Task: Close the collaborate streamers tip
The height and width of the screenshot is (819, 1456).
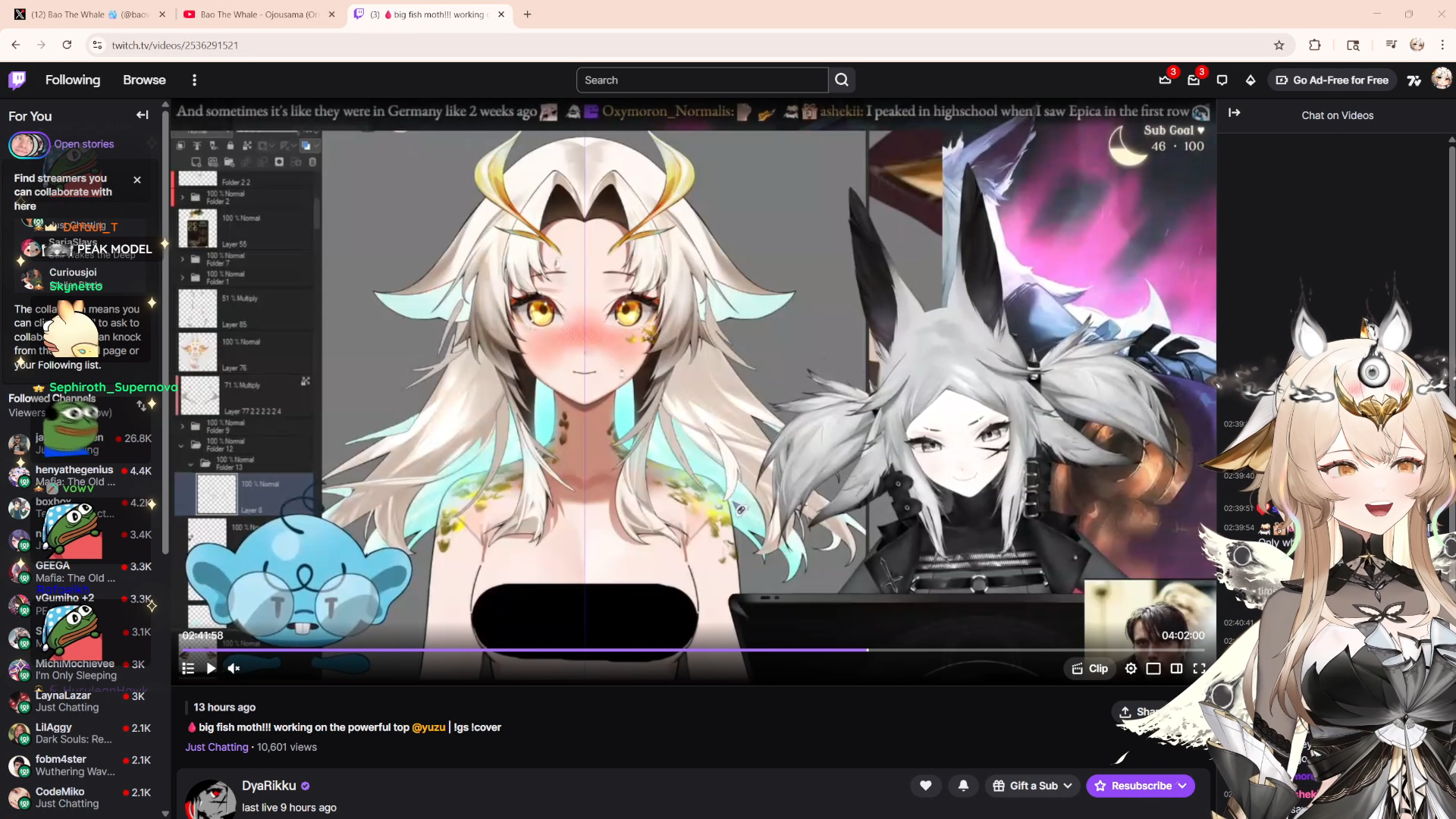Action: click(137, 180)
